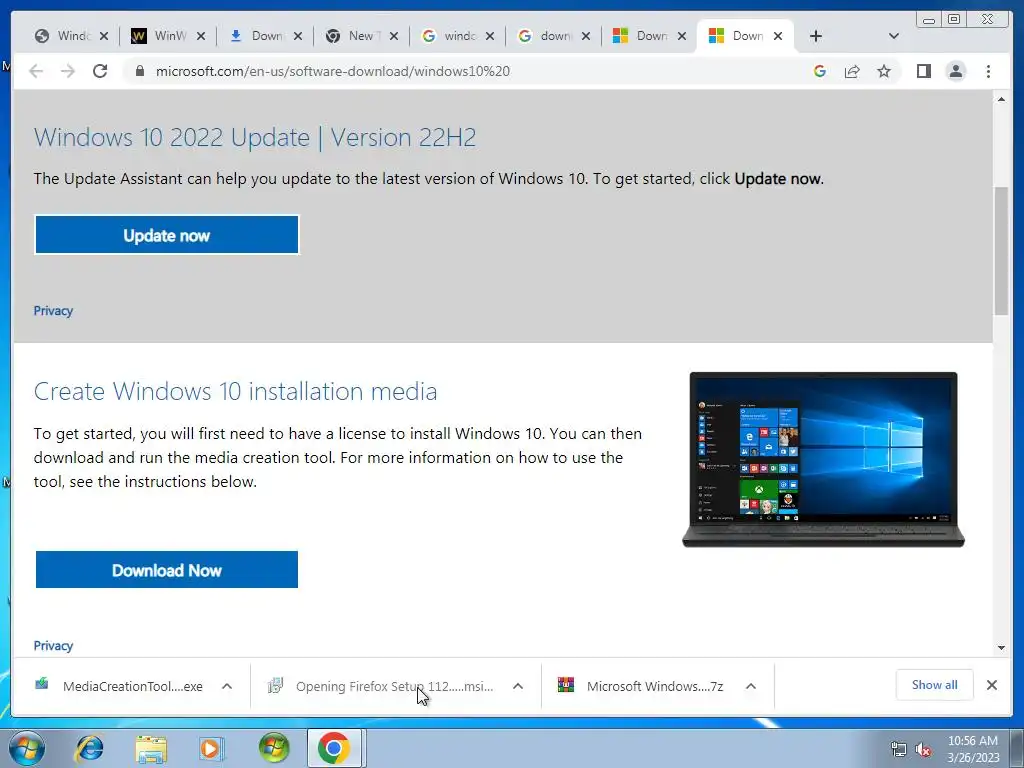Close the active Microsoft Down tab
This screenshot has width=1024, height=768.
(x=778, y=37)
